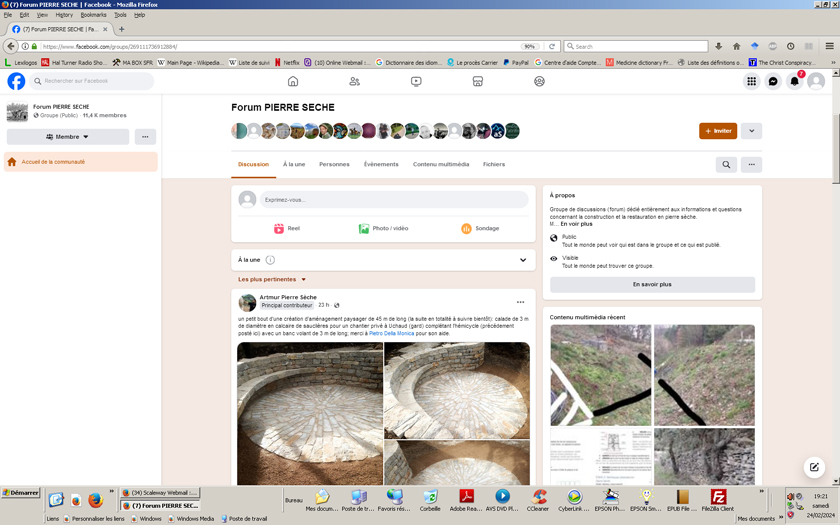Click the En voir plus link
Image resolution: width=840 pixels, height=525 pixels.
(x=576, y=224)
